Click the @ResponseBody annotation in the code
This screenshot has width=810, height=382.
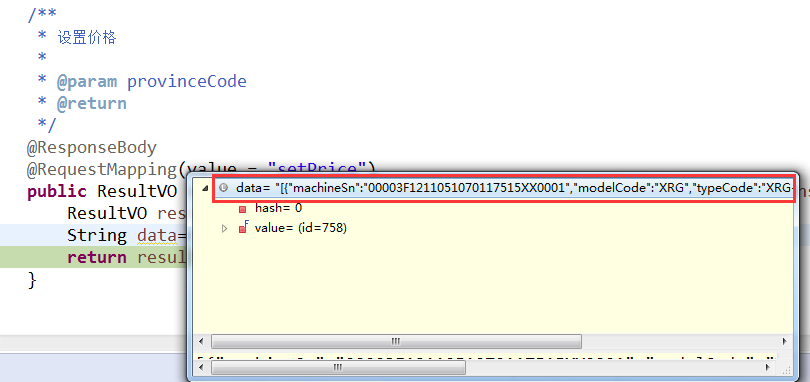coord(91,148)
